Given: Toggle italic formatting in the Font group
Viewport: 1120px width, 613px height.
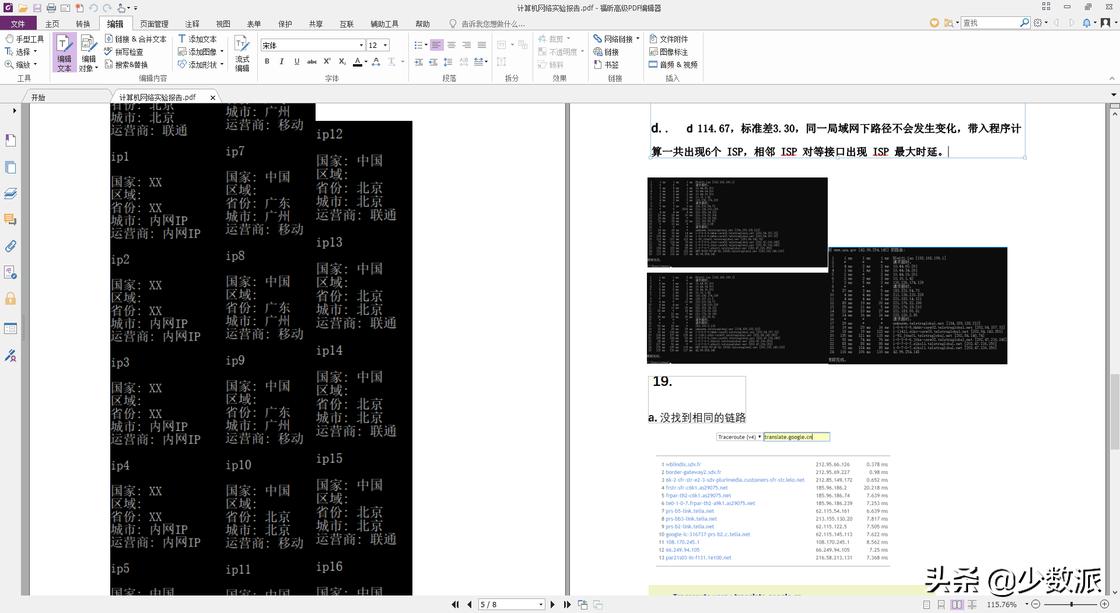Looking at the screenshot, I should click(x=283, y=61).
